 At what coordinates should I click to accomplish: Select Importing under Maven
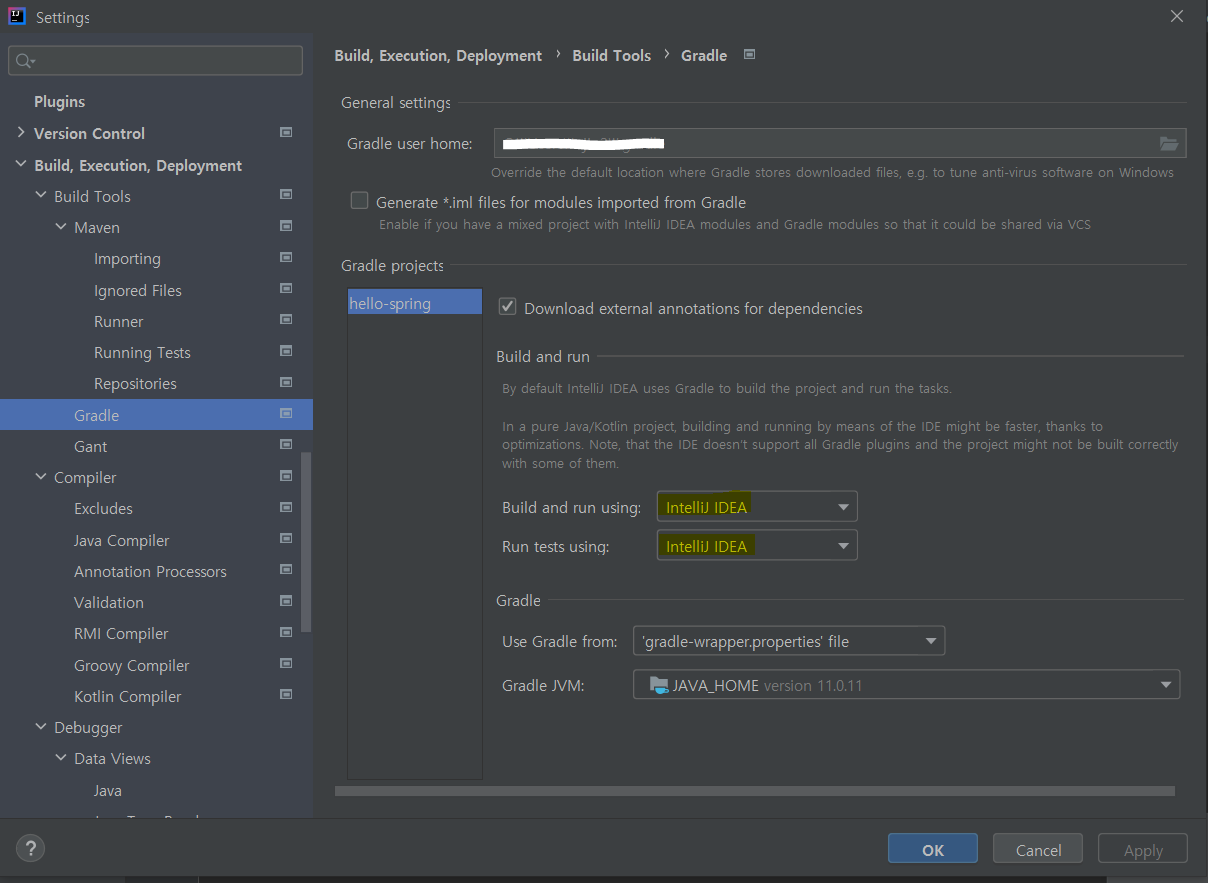click(x=127, y=259)
